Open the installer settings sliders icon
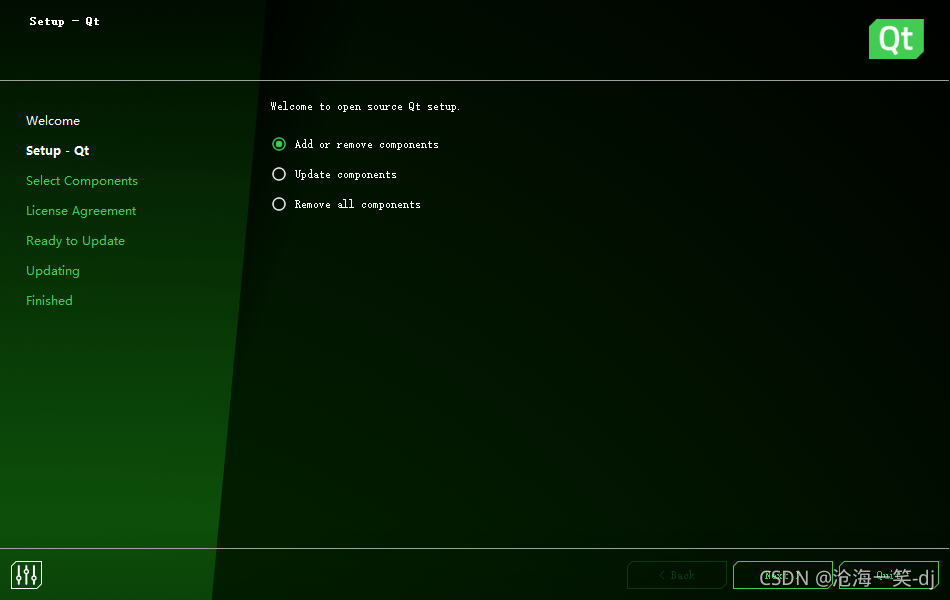950x600 pixels. pos(27,575)
